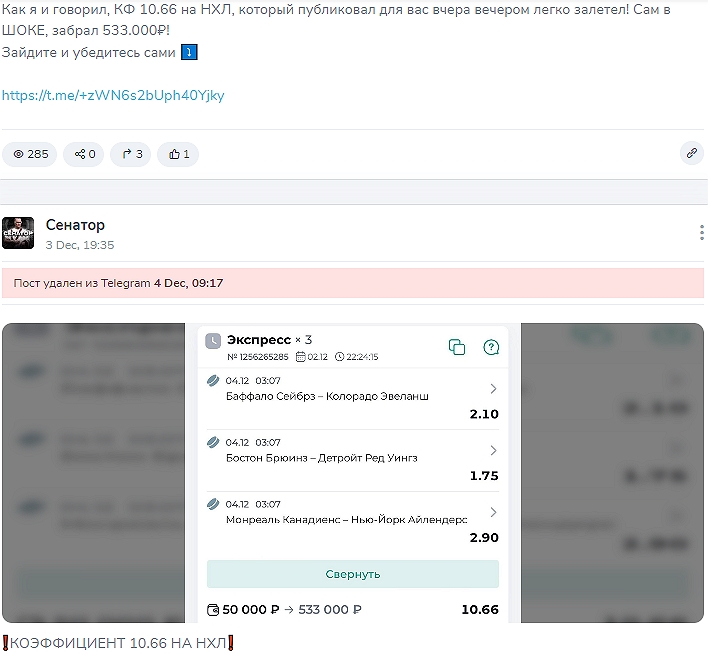The height and width of the screenshot is (654, 708).
Task: Click the deleted-from-Telegram notice banner
Action: [353, 283]
